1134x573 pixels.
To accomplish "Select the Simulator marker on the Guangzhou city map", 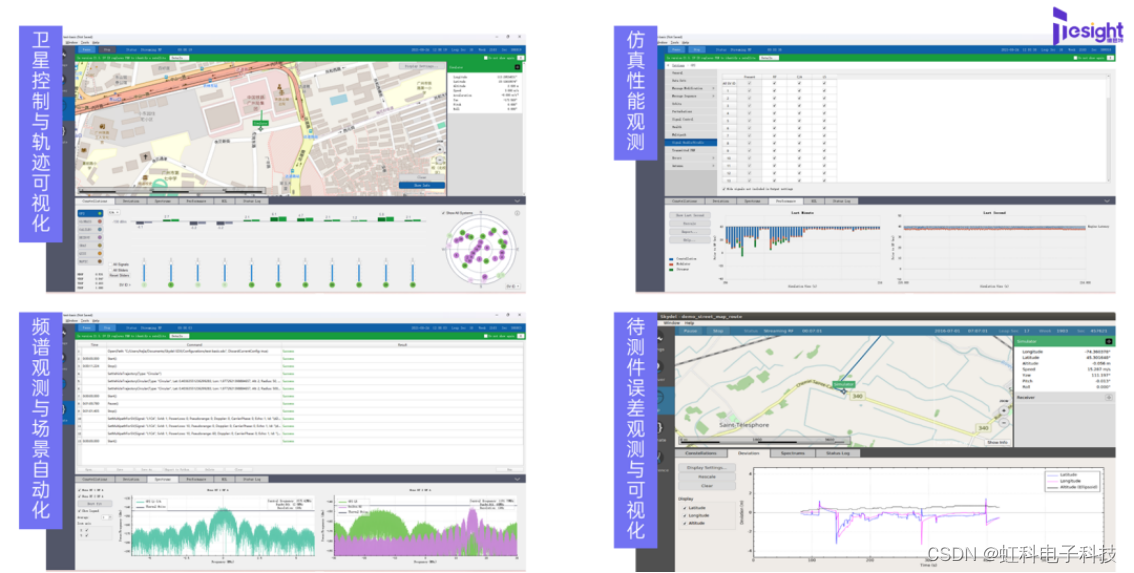I will point(260,124).
